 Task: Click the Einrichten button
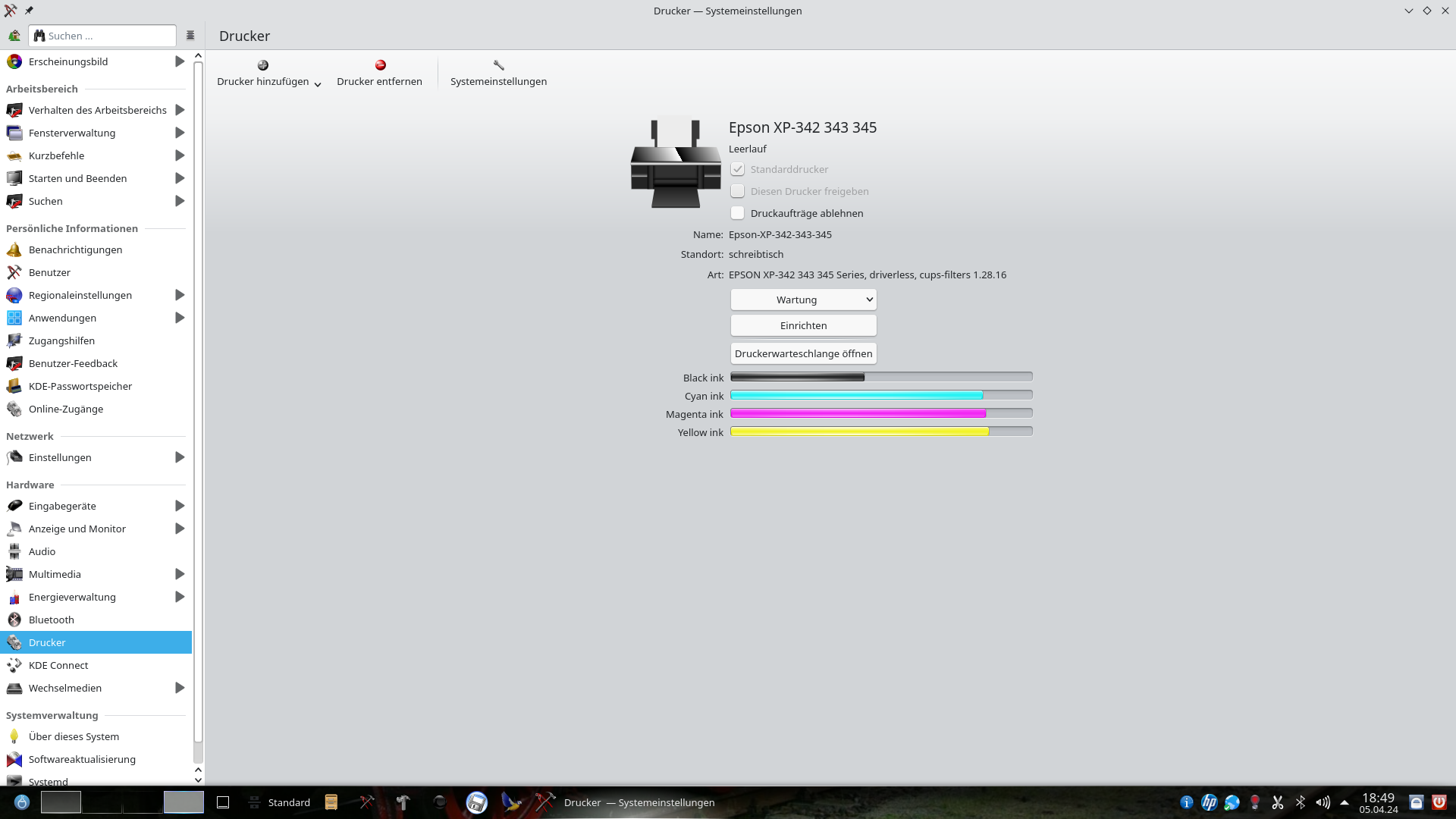(x=804, y=325)
